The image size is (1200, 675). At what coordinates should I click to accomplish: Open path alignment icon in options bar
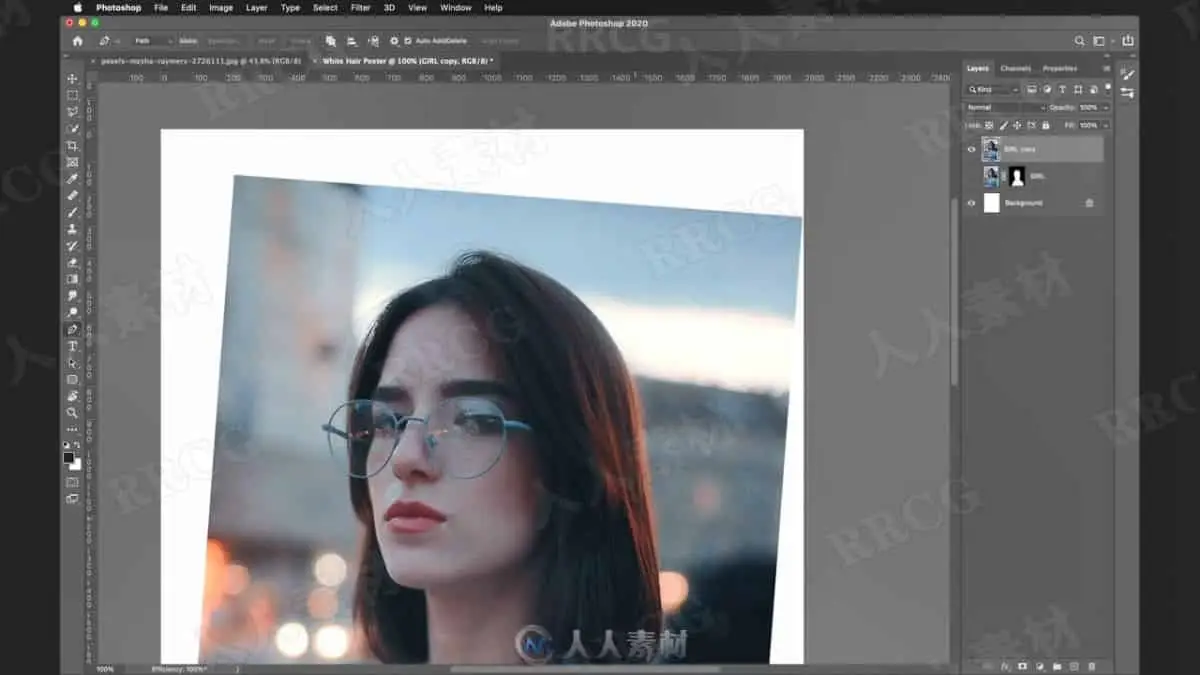click(352, 41)
